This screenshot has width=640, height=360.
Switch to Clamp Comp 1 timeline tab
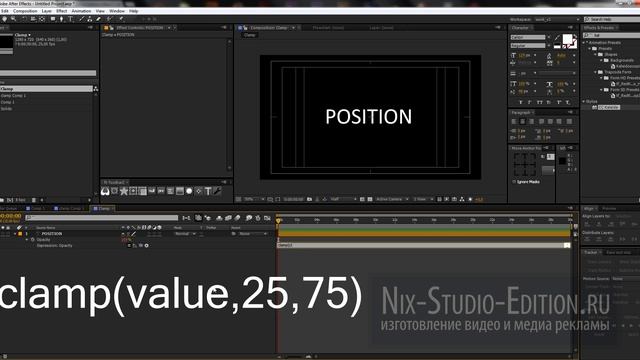68,209
